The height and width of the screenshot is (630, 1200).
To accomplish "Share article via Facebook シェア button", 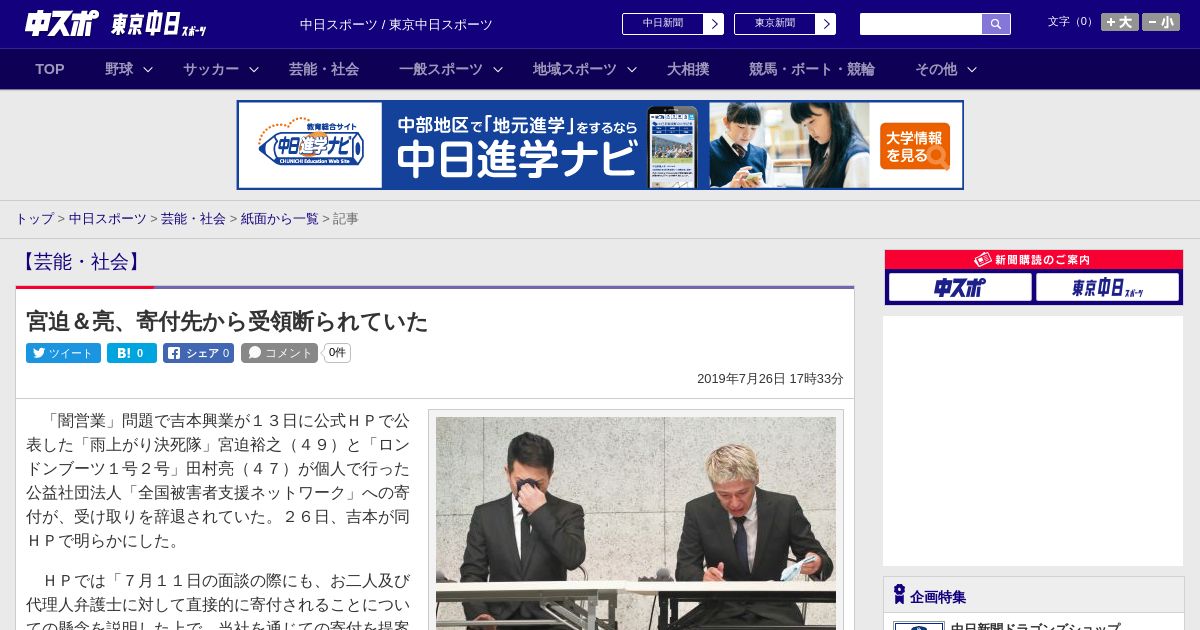I will (199, 353).
